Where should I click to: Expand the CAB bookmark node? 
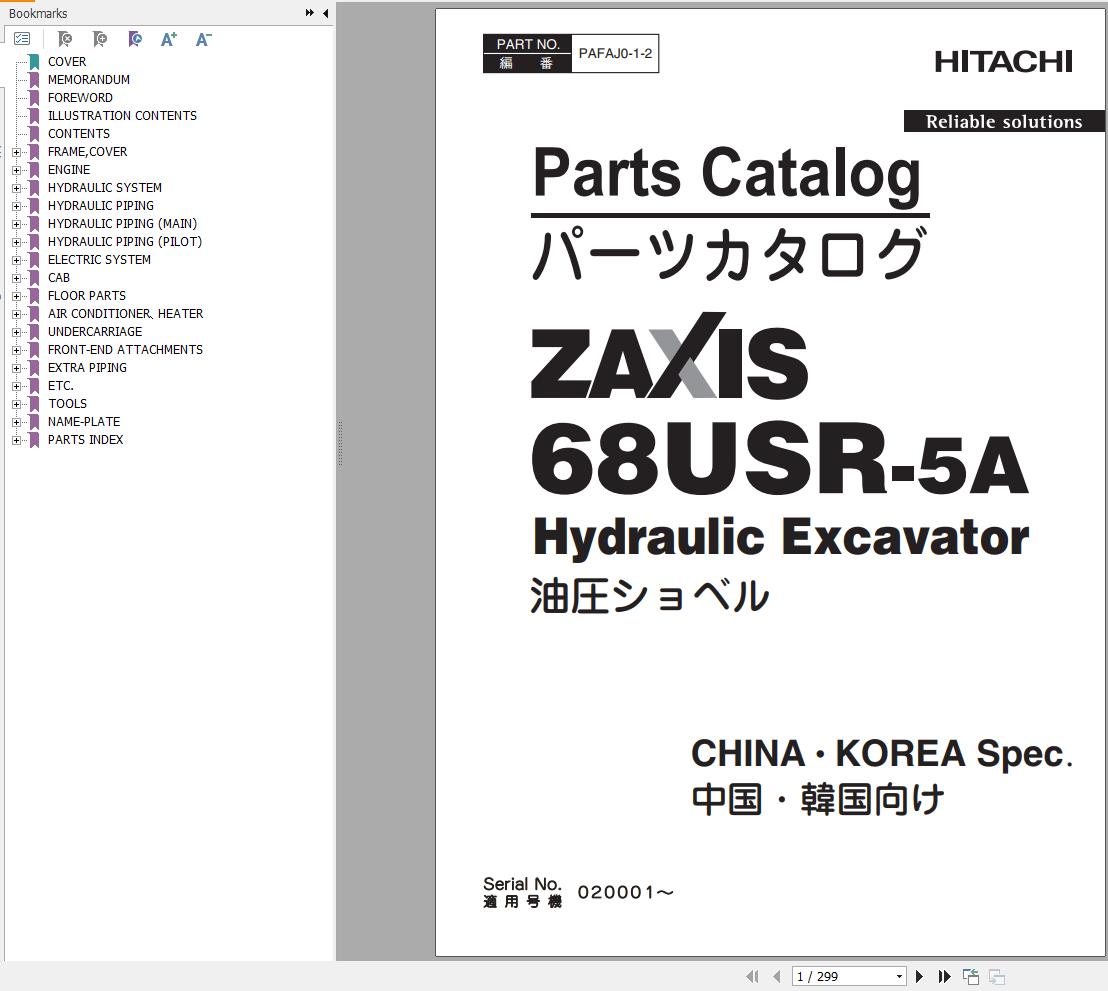point(16,278)
